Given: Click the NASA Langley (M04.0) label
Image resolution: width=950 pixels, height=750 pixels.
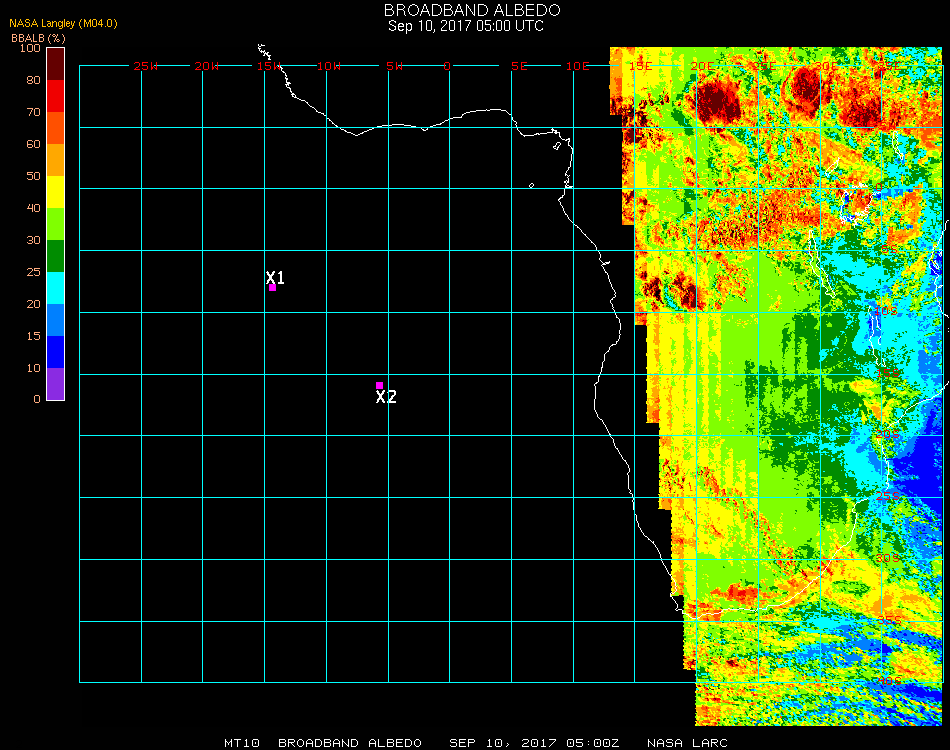Looking at the screenshot, I should tap(64, 23).
